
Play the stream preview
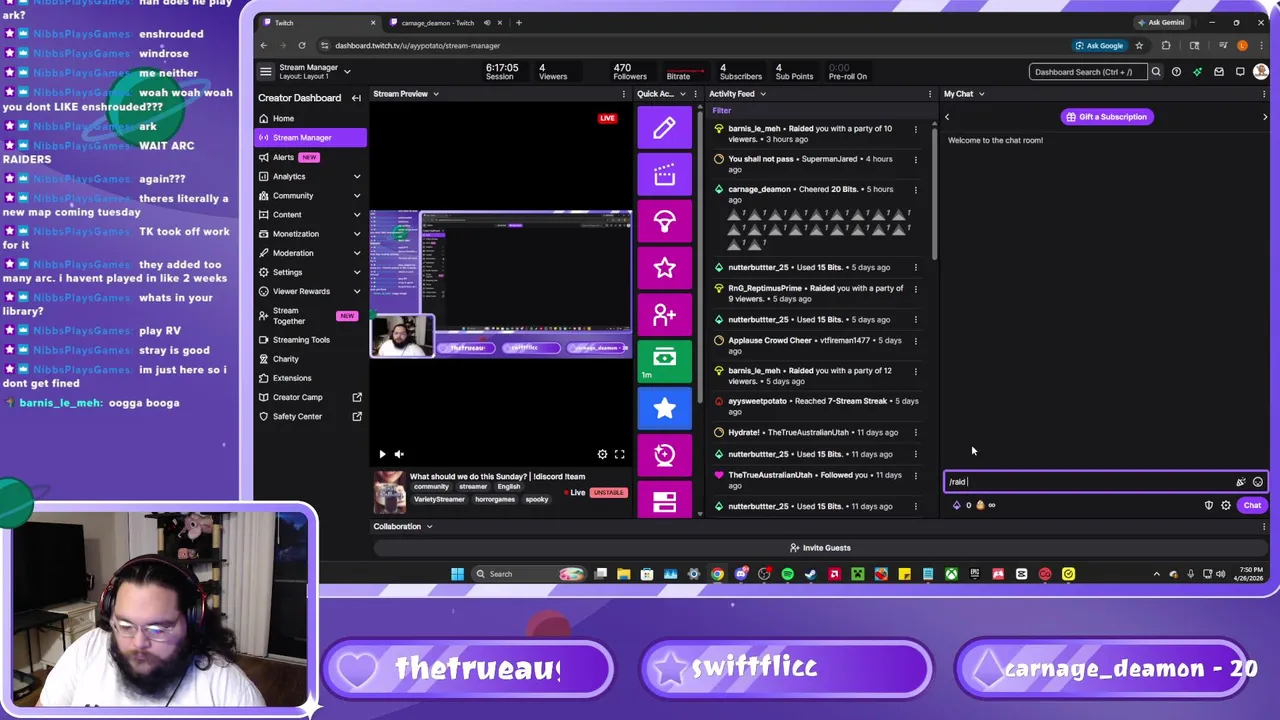point(382,454)
